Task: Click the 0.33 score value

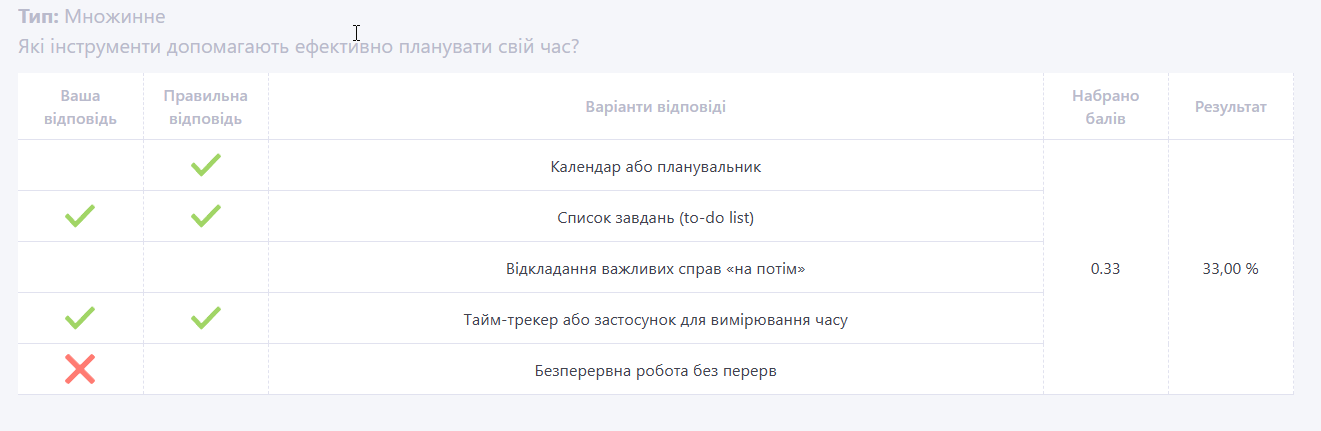Action: 1105,269
